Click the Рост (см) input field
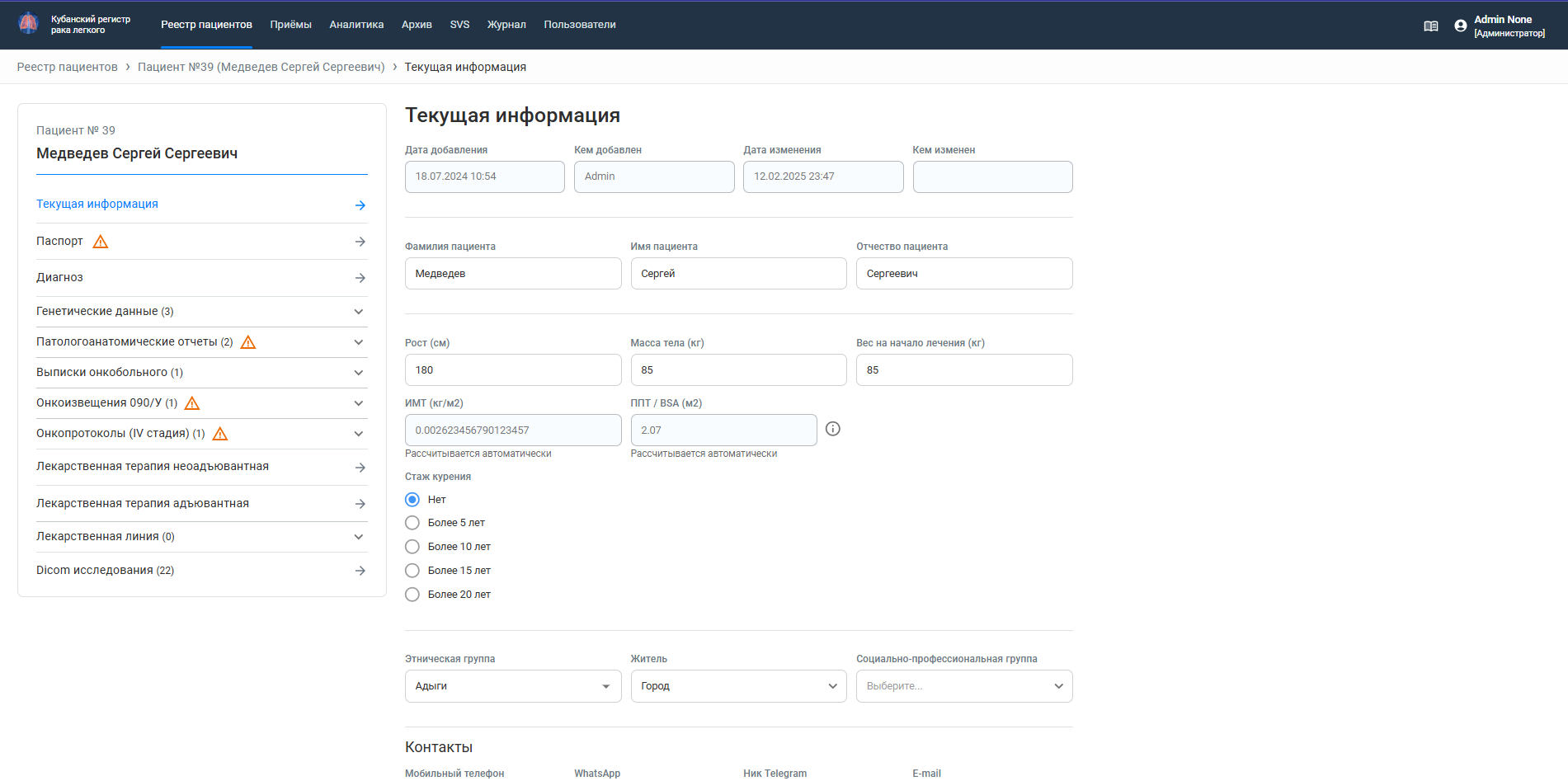 (x=512, y=370)
